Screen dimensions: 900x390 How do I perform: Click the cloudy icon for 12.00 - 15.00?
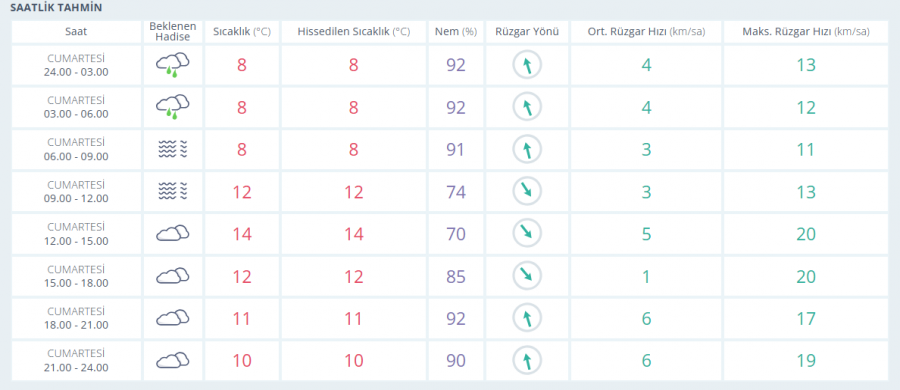(173, 233)
